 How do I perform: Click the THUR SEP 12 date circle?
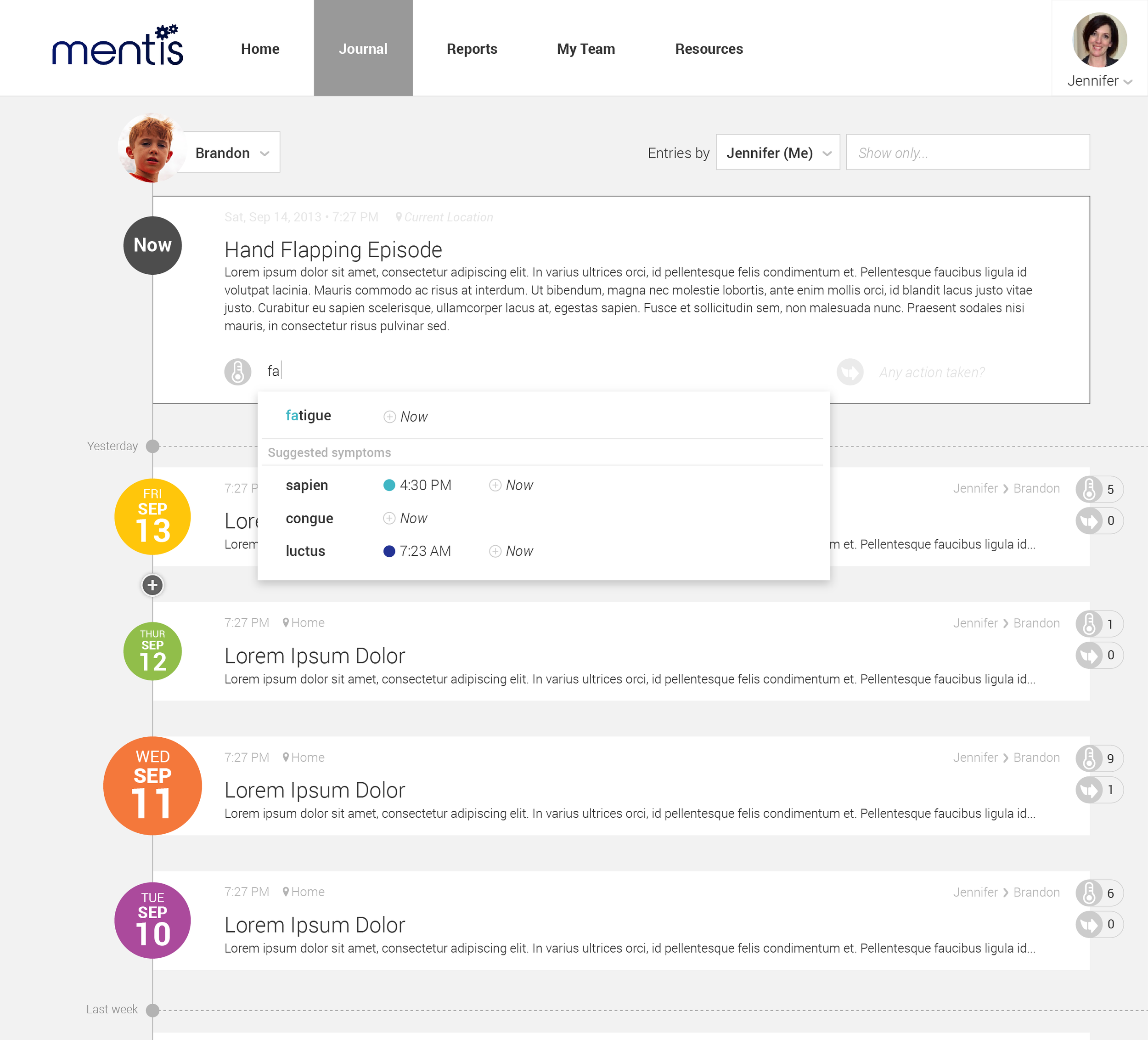pyautogui.click(x=152, y=651)
